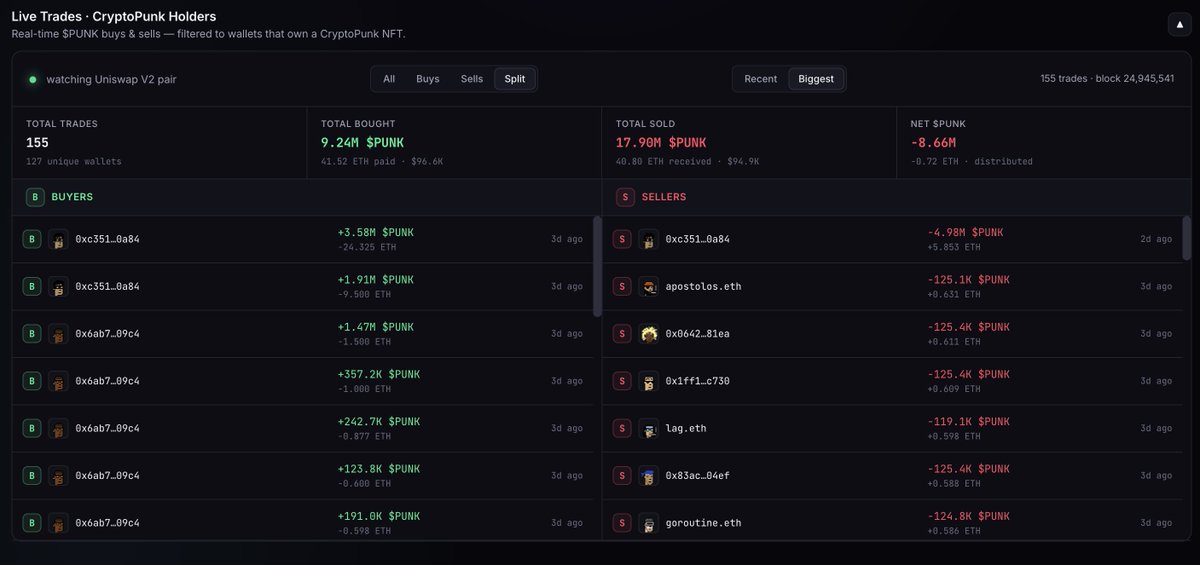
Task: Open the apostolos.eth punk avatar
Action: pos(649,287)
